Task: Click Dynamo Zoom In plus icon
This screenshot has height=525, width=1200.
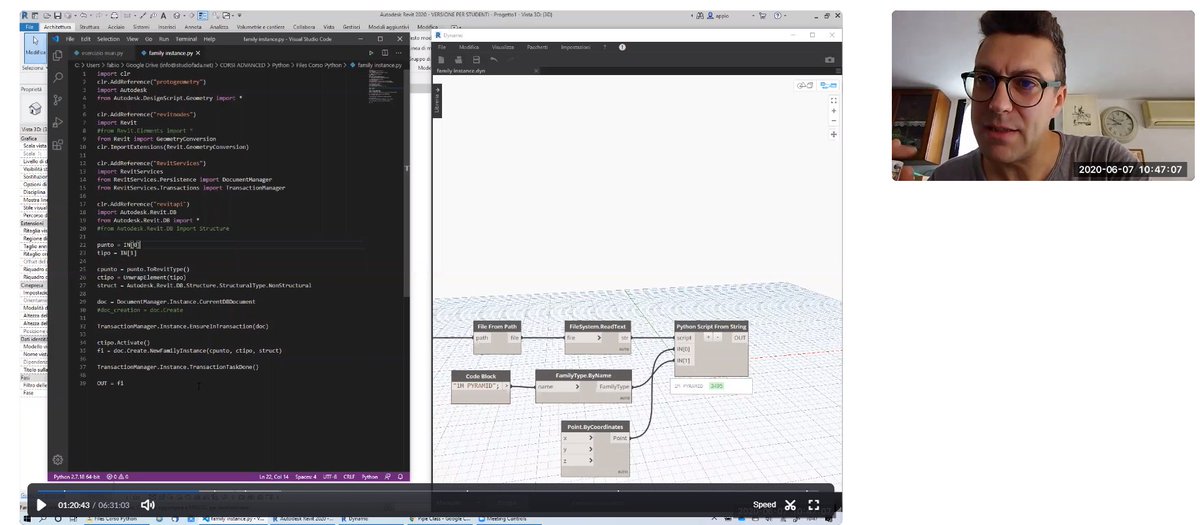Action: click(833, 110)
